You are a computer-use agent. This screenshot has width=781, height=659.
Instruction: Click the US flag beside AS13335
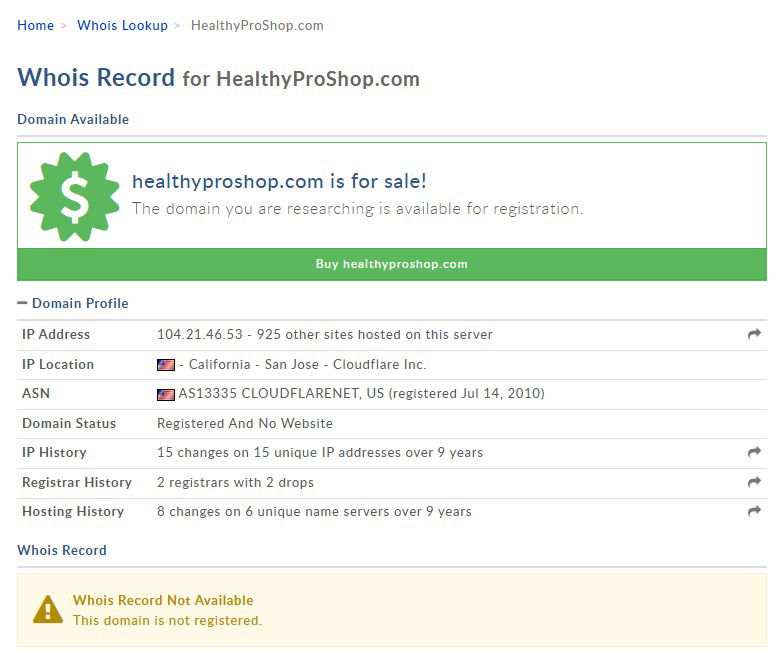pyautogui.click(x=166, y=394)
